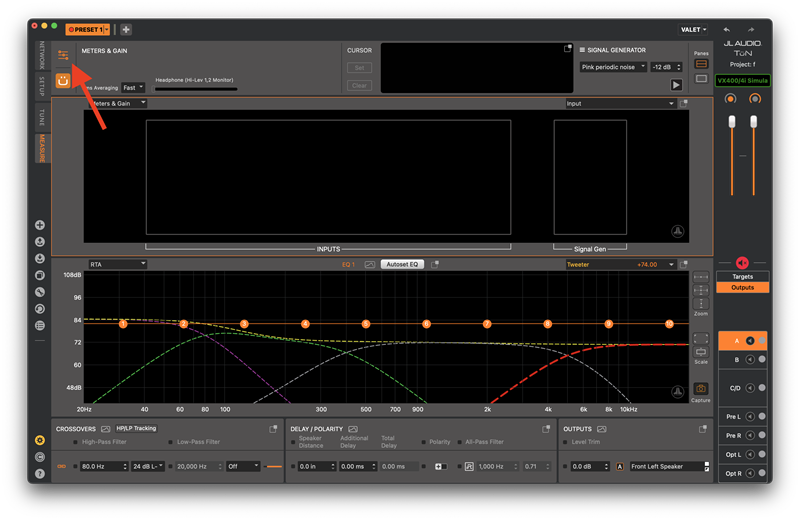Click the 80.0 Hz high-pass frequency field
Image resolution: width=800 pixels, height=520 pixels.
pos(104,466)
